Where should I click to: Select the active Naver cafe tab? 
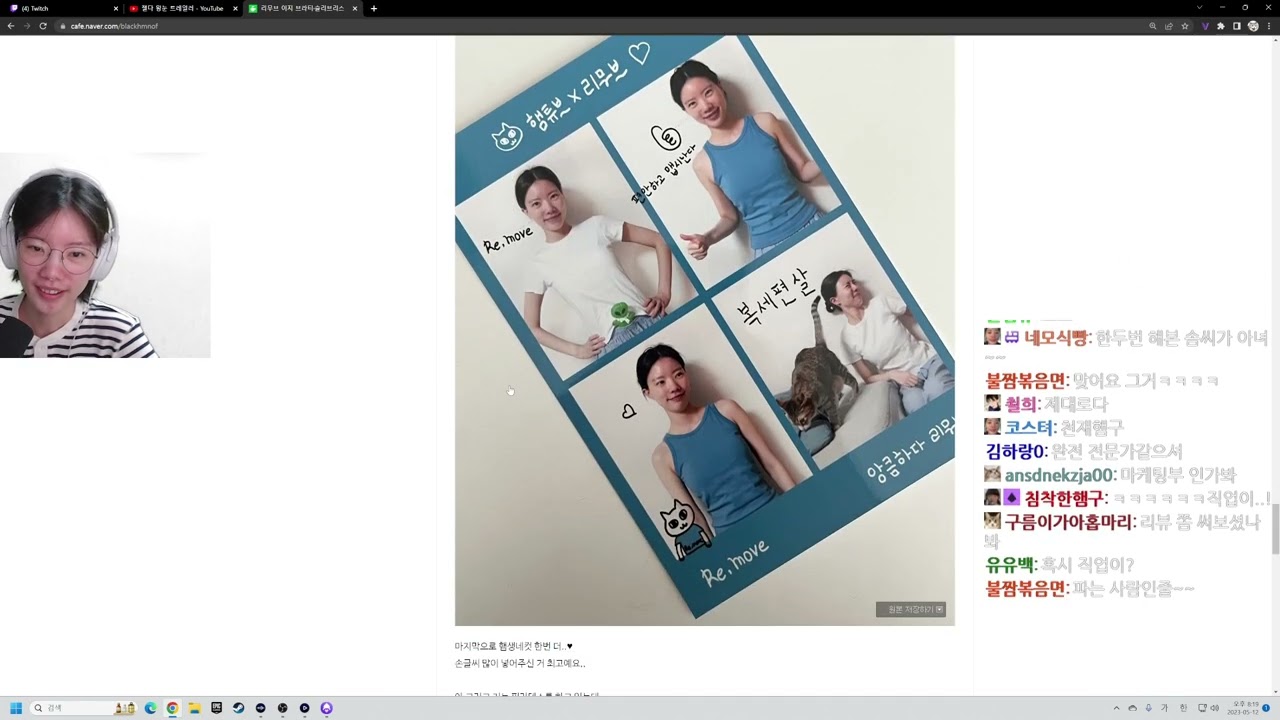(x=302, y=8)
